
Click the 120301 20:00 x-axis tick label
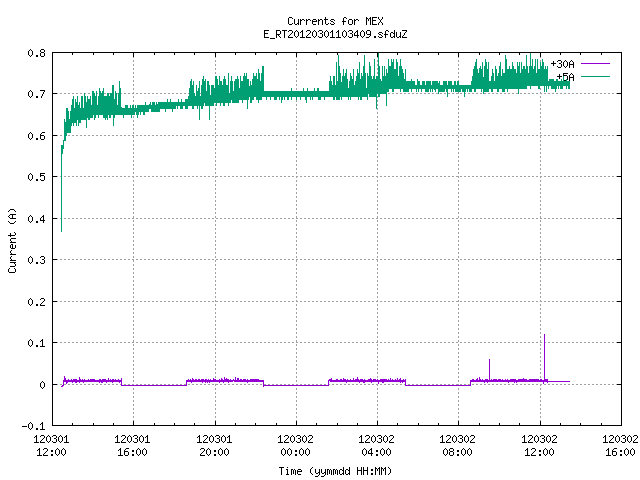click(x=214, y=446)
